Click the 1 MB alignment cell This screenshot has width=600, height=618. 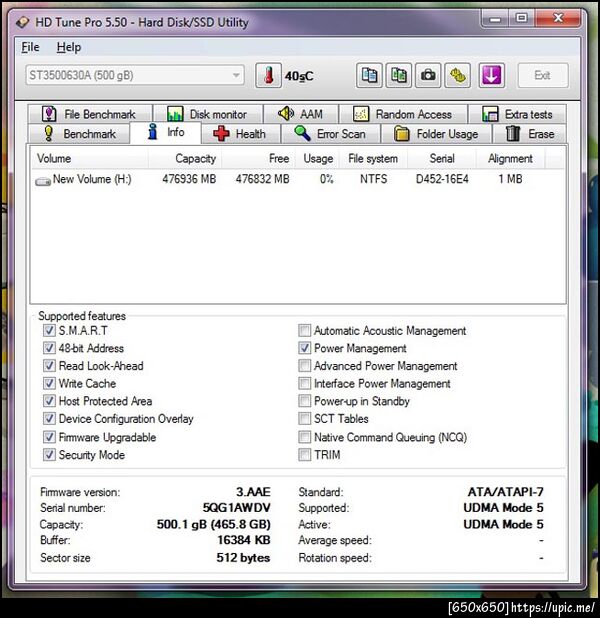[x=510, y=179]
